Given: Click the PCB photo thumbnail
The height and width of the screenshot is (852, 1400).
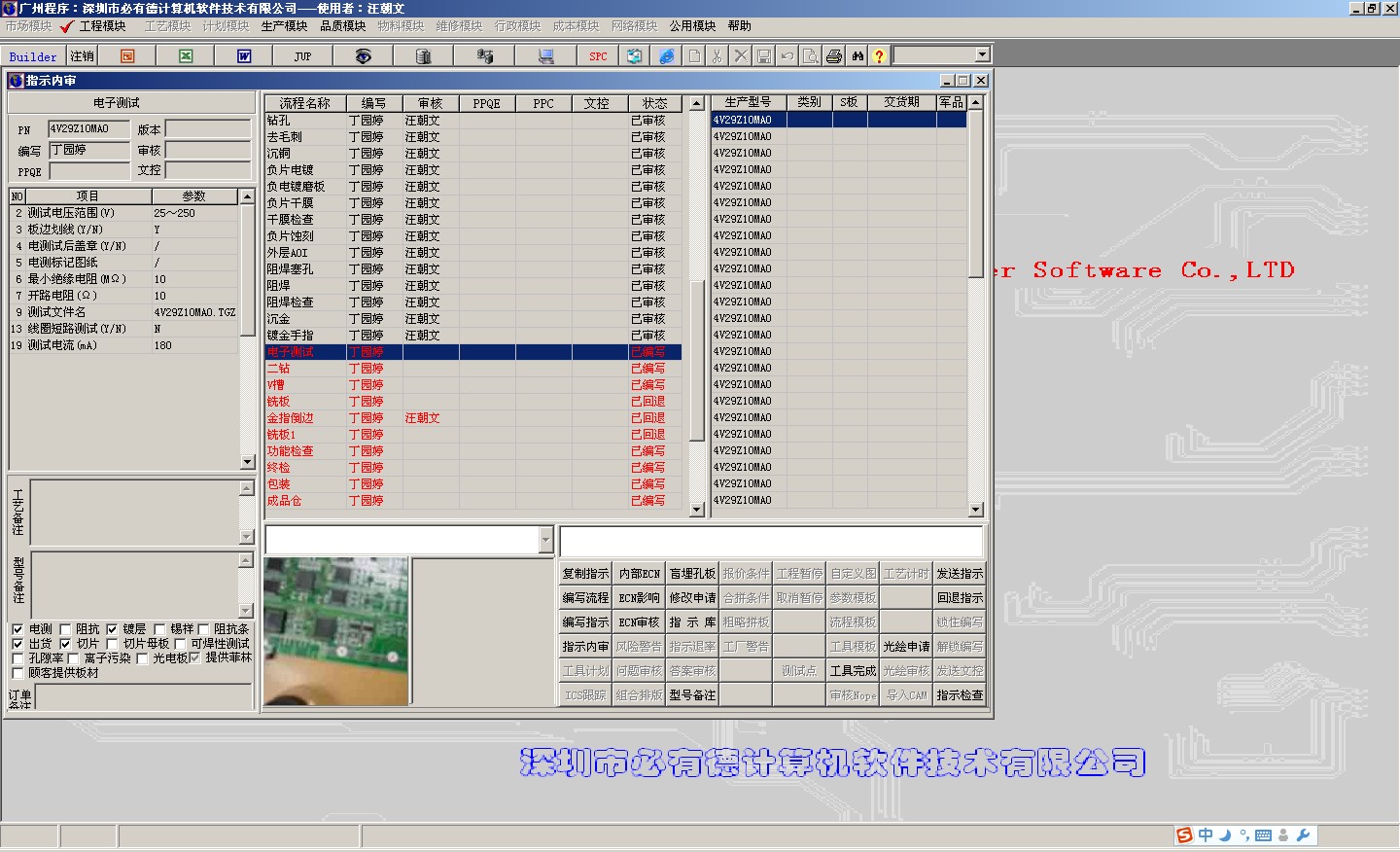Looking at the screenshot, I should point(336,631).
